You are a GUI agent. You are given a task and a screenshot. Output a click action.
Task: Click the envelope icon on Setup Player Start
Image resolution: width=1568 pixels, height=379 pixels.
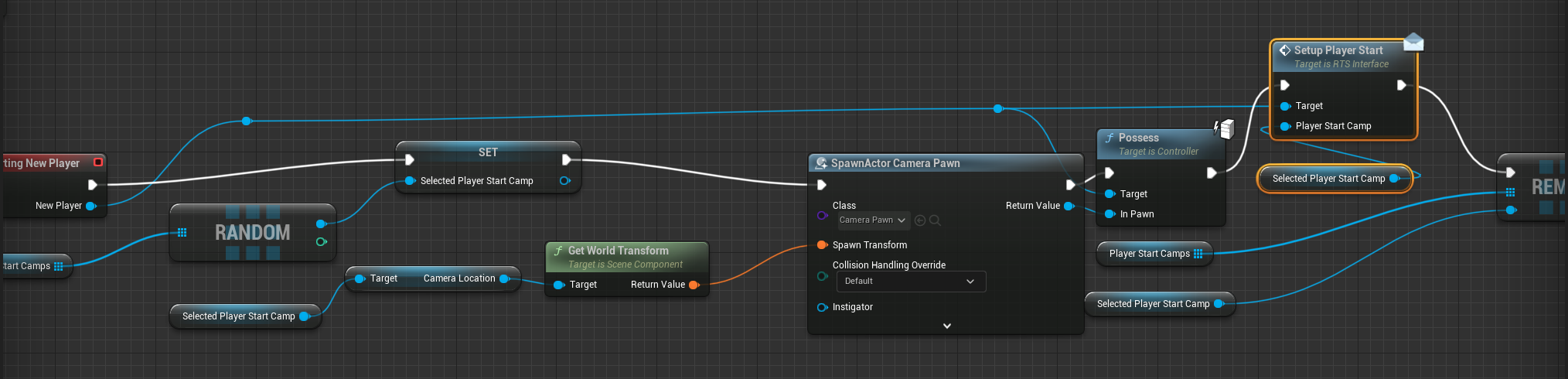coord(1413,42)
